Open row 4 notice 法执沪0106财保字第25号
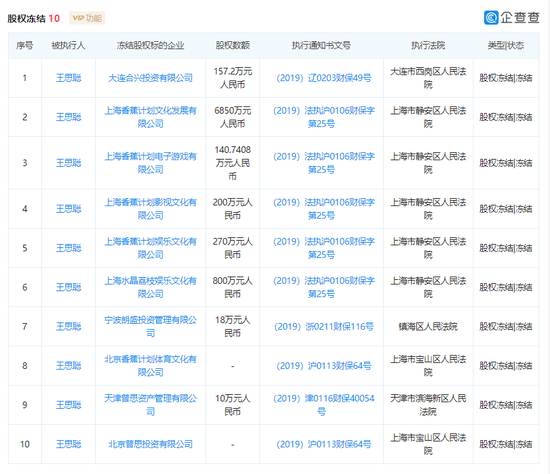 [x=323, y=209]
